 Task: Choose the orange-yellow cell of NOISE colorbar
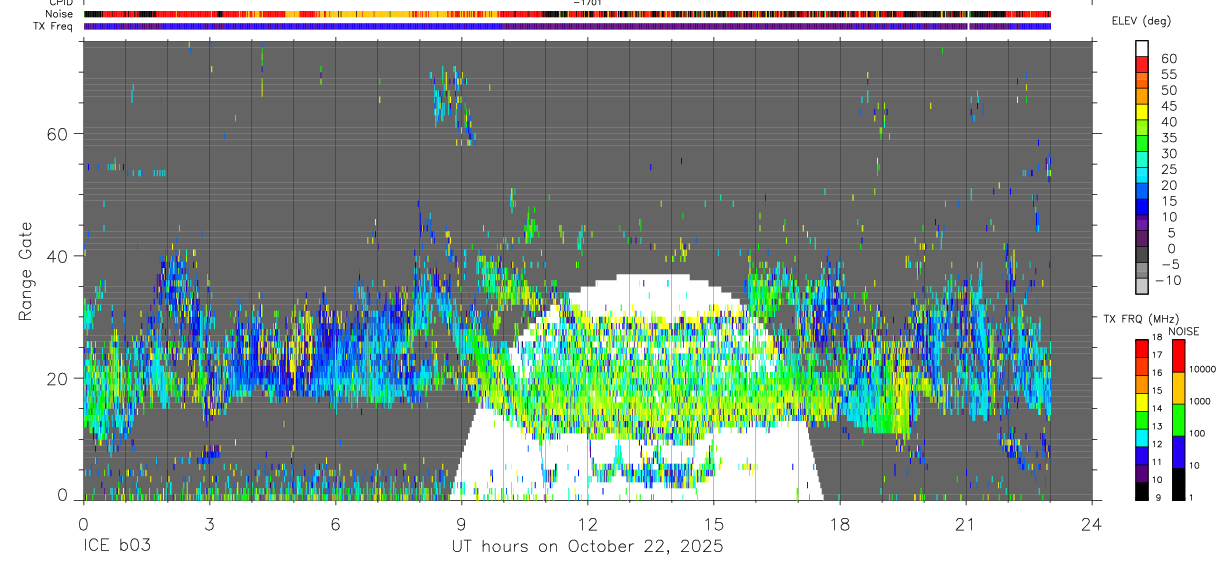pos(1178,388)
